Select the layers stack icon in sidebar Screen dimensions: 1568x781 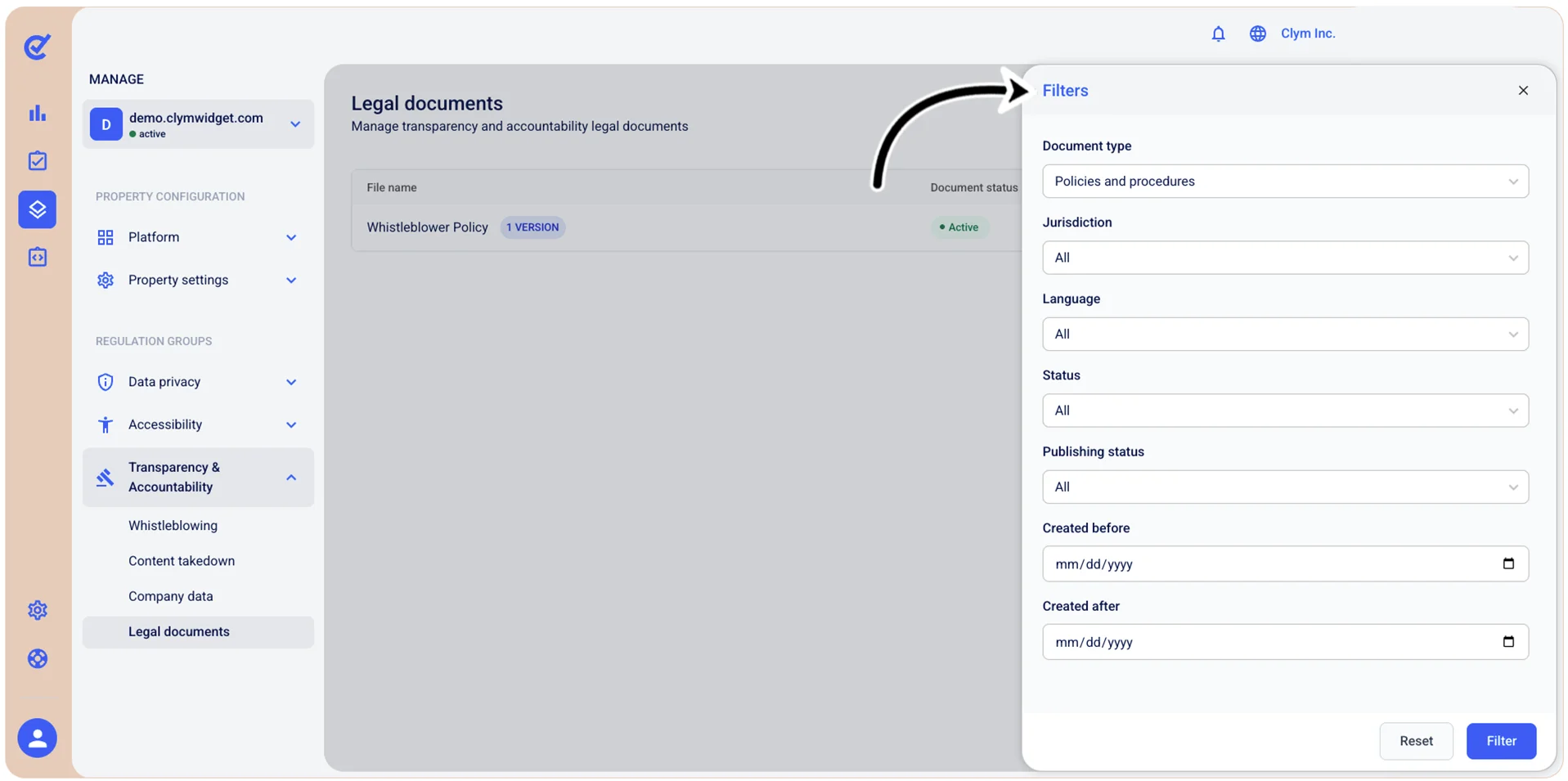38,209
